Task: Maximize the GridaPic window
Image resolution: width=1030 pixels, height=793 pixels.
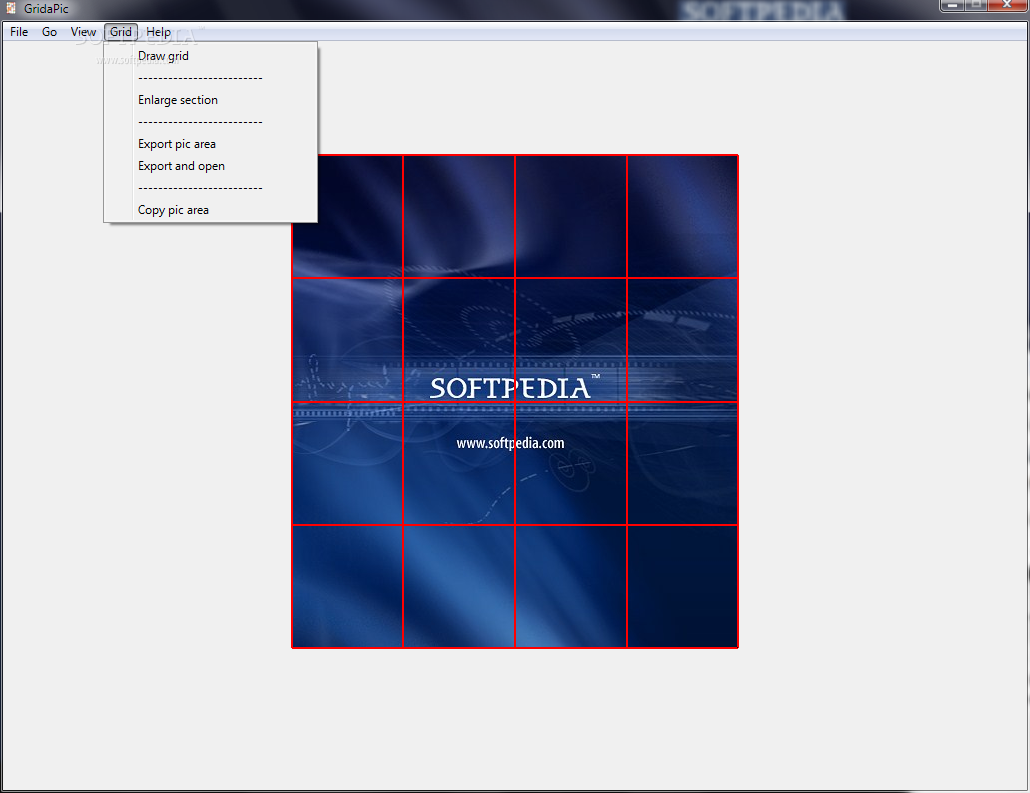Action: [x=976, y=5]
